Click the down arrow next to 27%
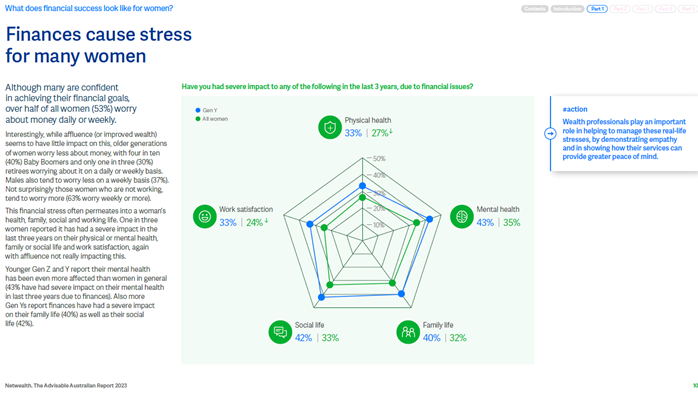The image size is (698, 394). click(391, 131)
